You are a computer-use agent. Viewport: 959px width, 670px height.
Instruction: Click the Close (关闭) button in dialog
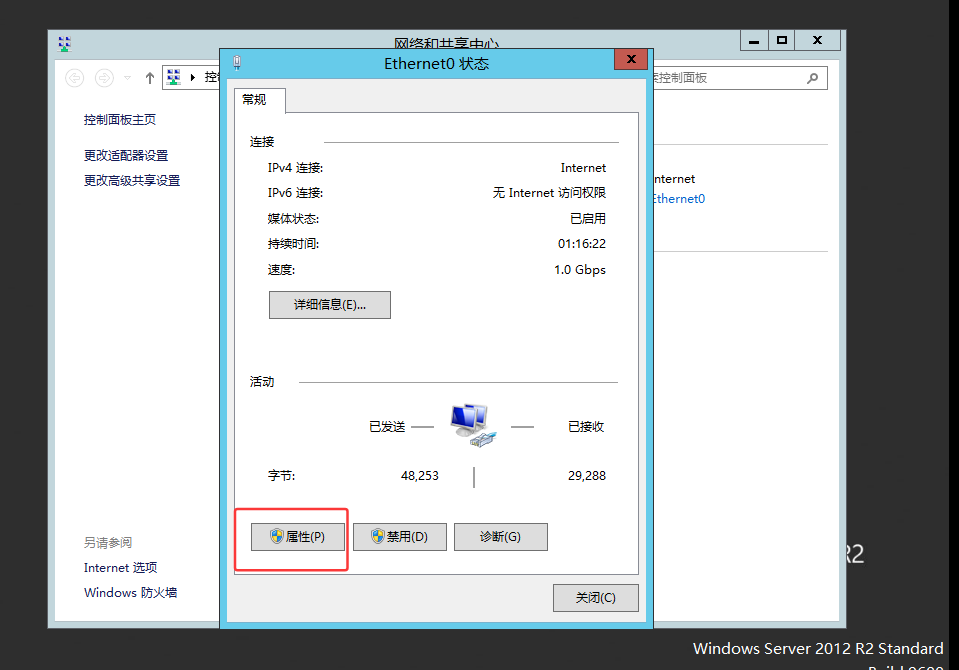pyautogui.click(x=596, y=598)
